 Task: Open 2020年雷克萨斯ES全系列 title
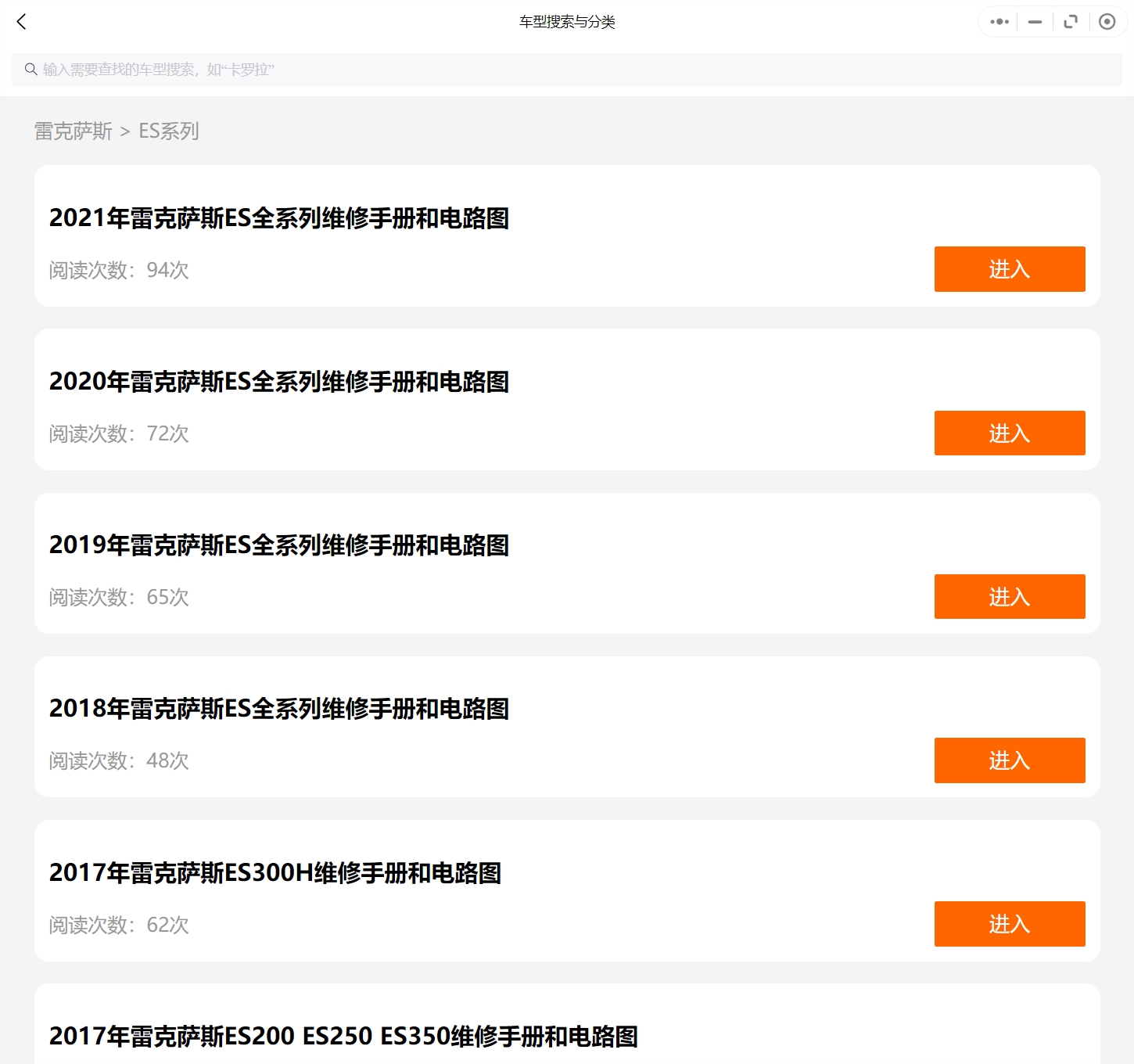[279, 382]
